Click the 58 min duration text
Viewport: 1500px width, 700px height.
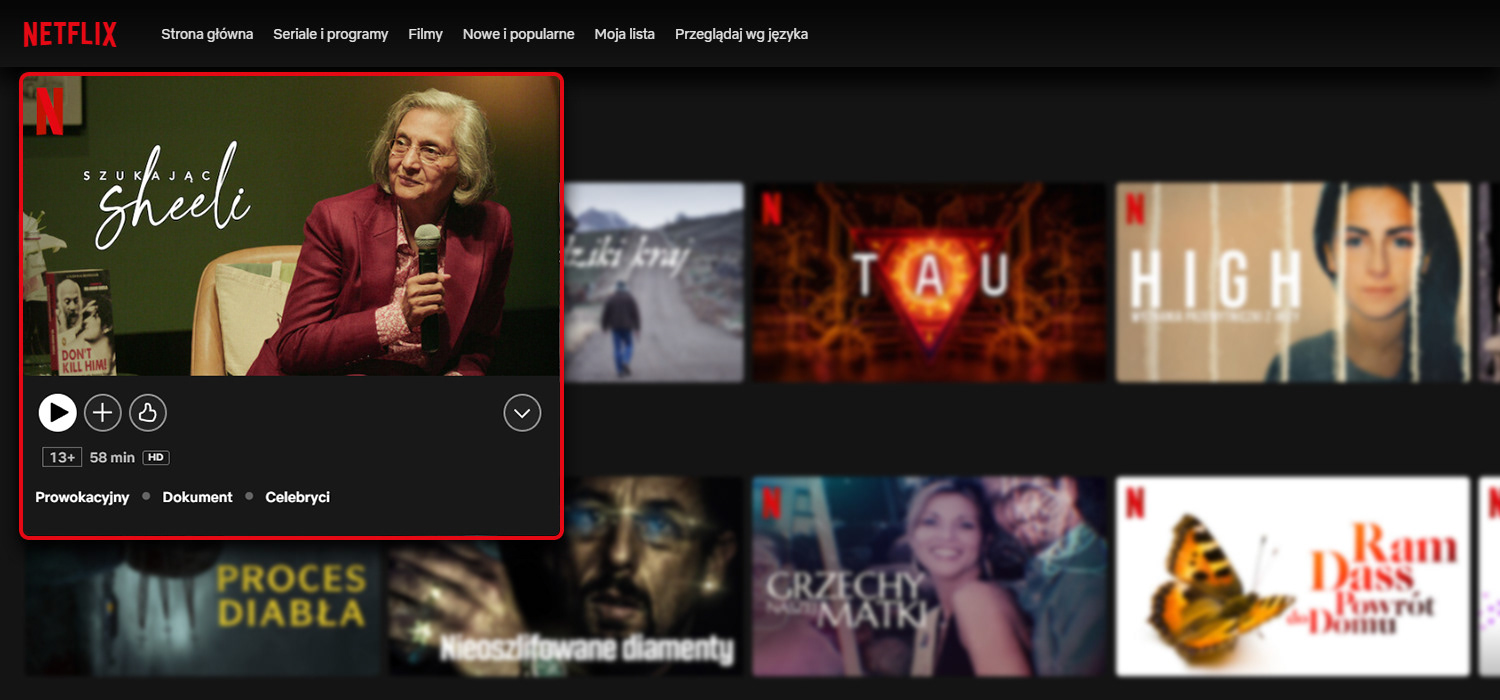pos(112,457)
